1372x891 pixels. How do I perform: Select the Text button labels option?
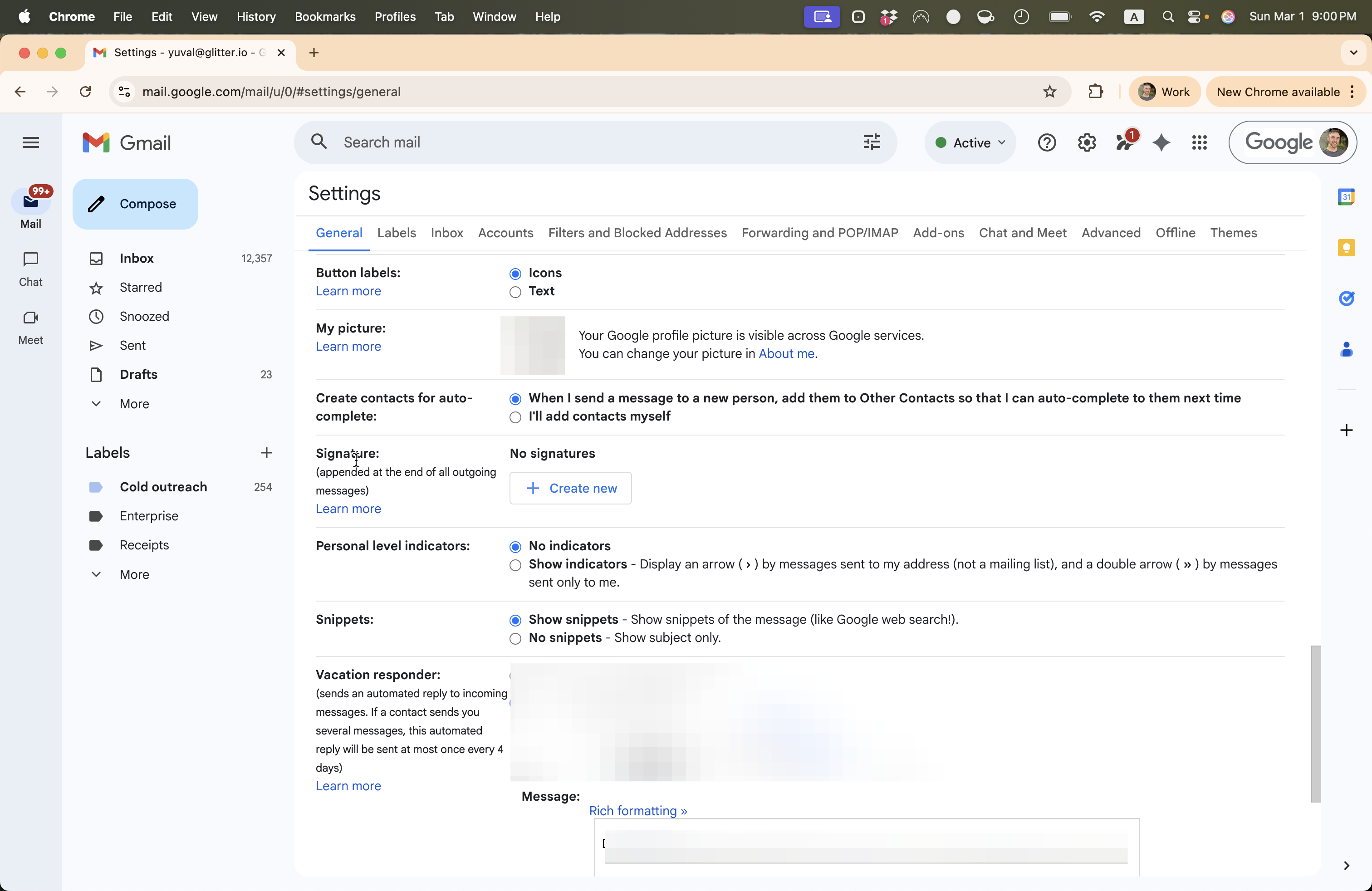(515, 292)
